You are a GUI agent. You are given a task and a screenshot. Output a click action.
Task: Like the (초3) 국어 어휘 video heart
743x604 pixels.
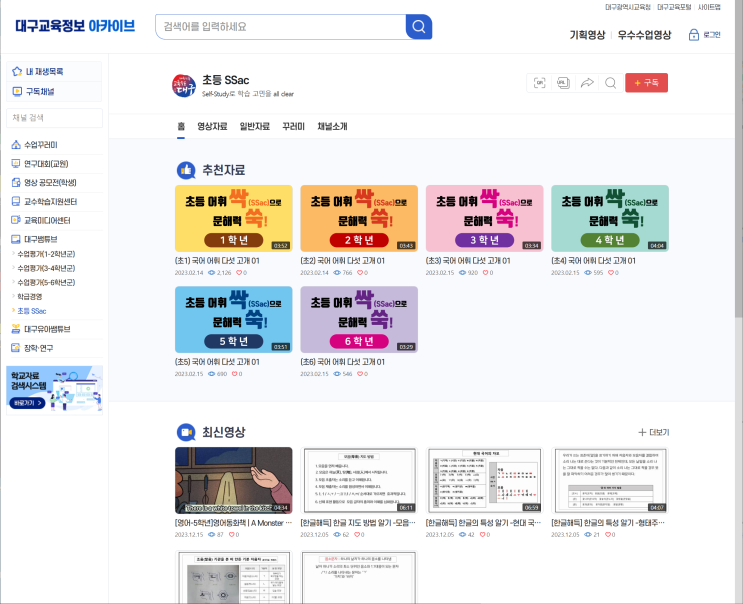(485, 273)
